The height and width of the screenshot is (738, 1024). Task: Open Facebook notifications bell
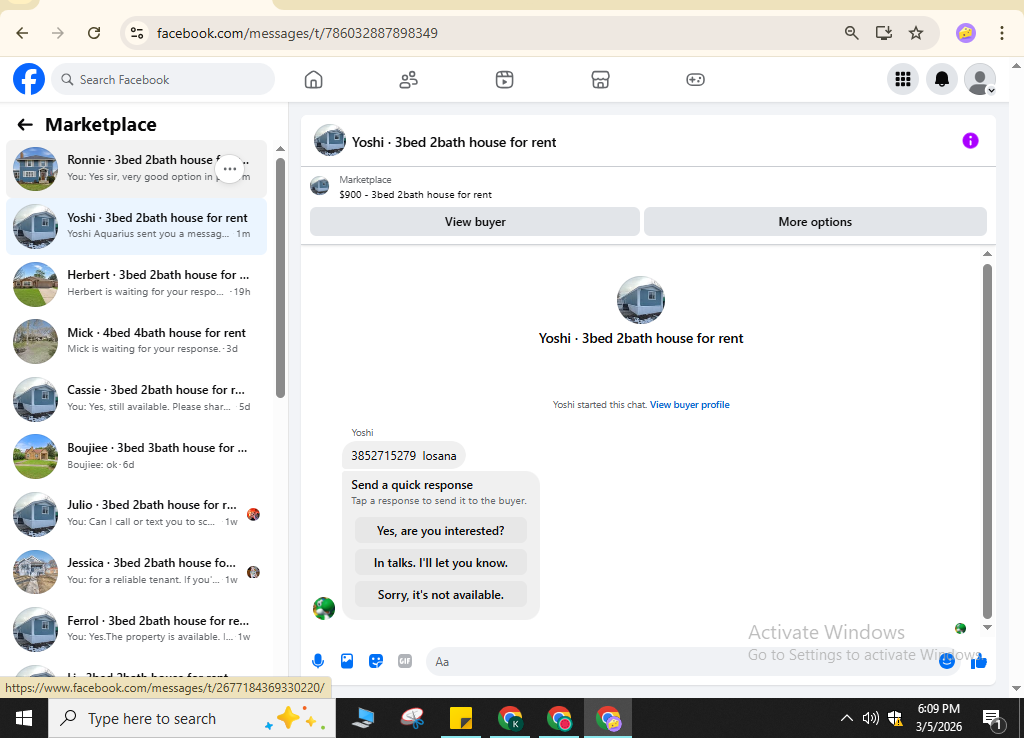click(x=941, y=80)
